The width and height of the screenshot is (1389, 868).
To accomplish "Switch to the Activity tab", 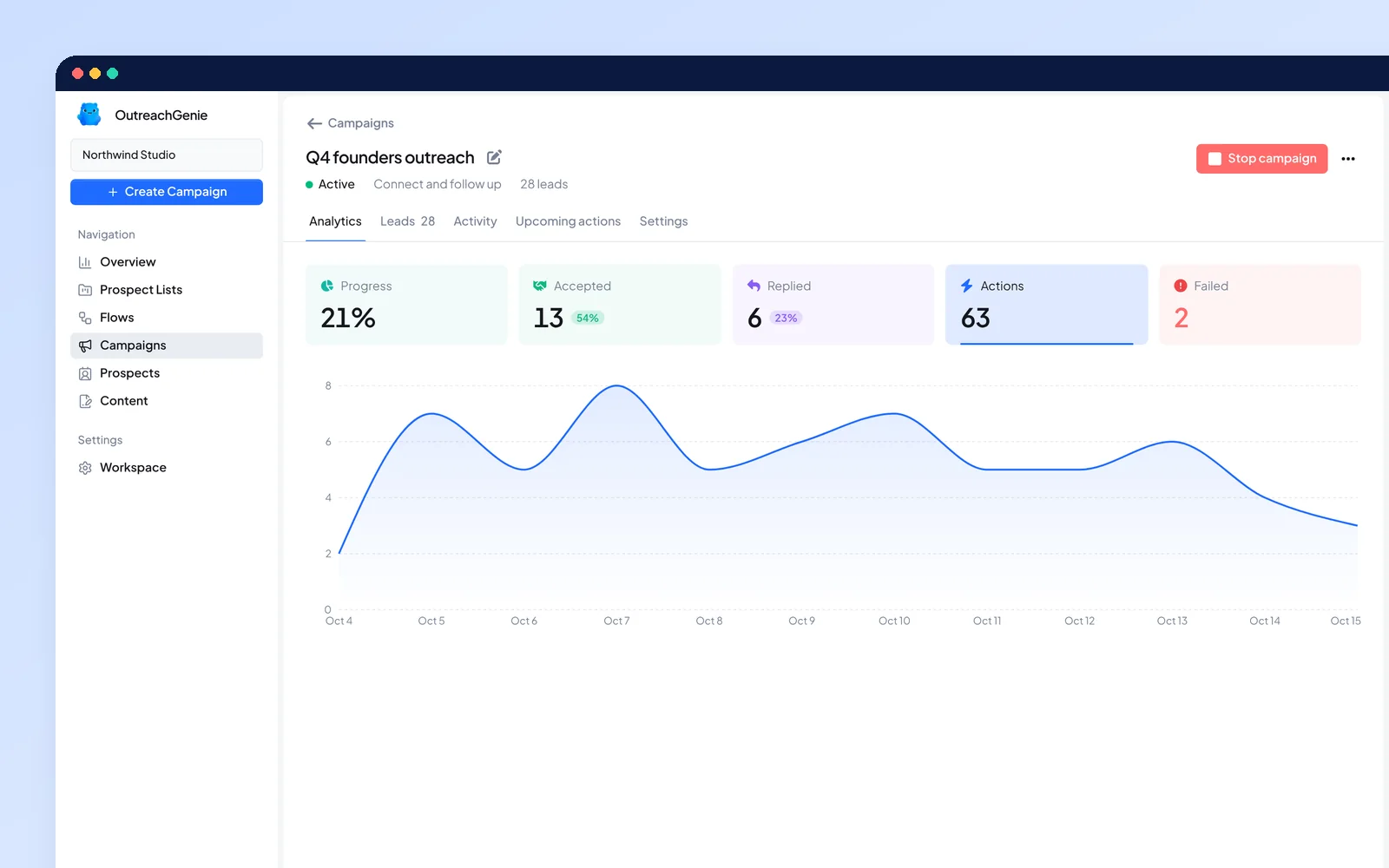I will tap(475, 221).
